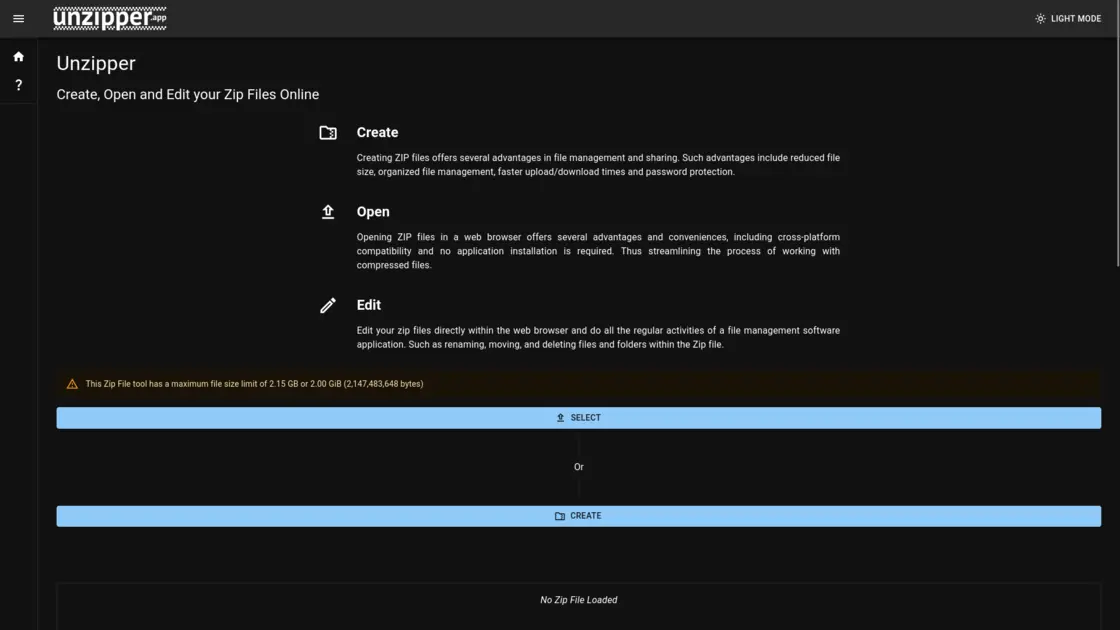This screenshot has width=1120, height=630.
Task: Click the unzipper.app logo
Action: [110, 17]
